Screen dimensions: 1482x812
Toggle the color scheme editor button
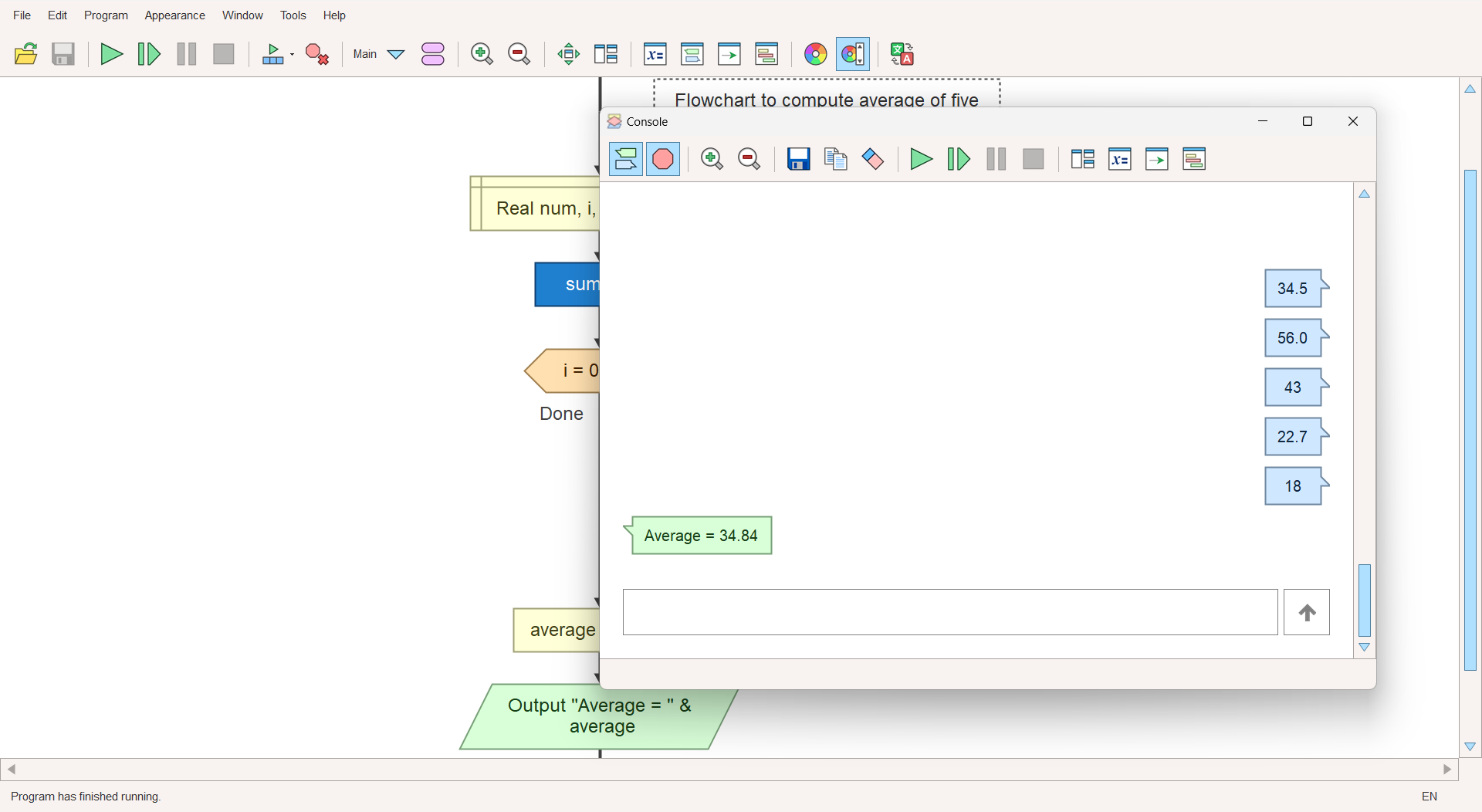(853, 54)
